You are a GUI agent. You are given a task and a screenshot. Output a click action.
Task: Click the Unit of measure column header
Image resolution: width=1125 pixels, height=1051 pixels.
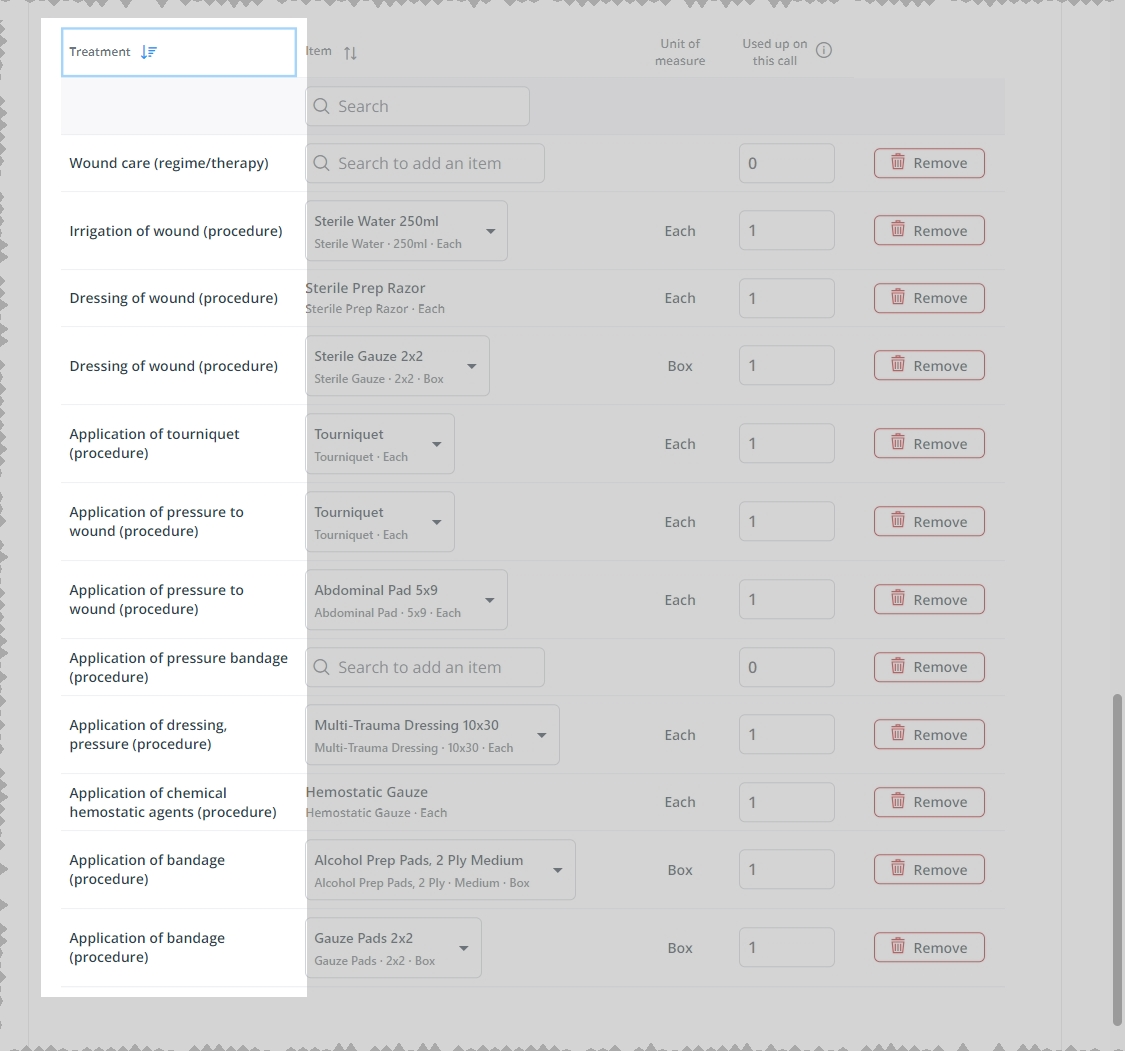[680, 52]
